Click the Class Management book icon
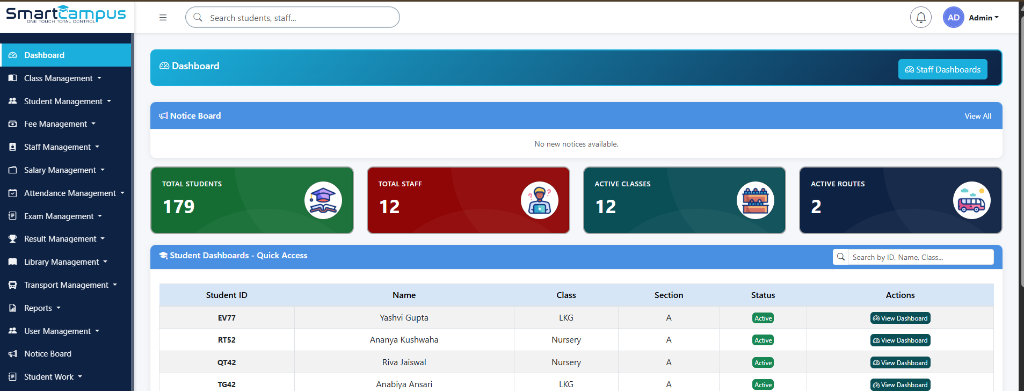The image size is (1024, 391). tap(12, 78)
